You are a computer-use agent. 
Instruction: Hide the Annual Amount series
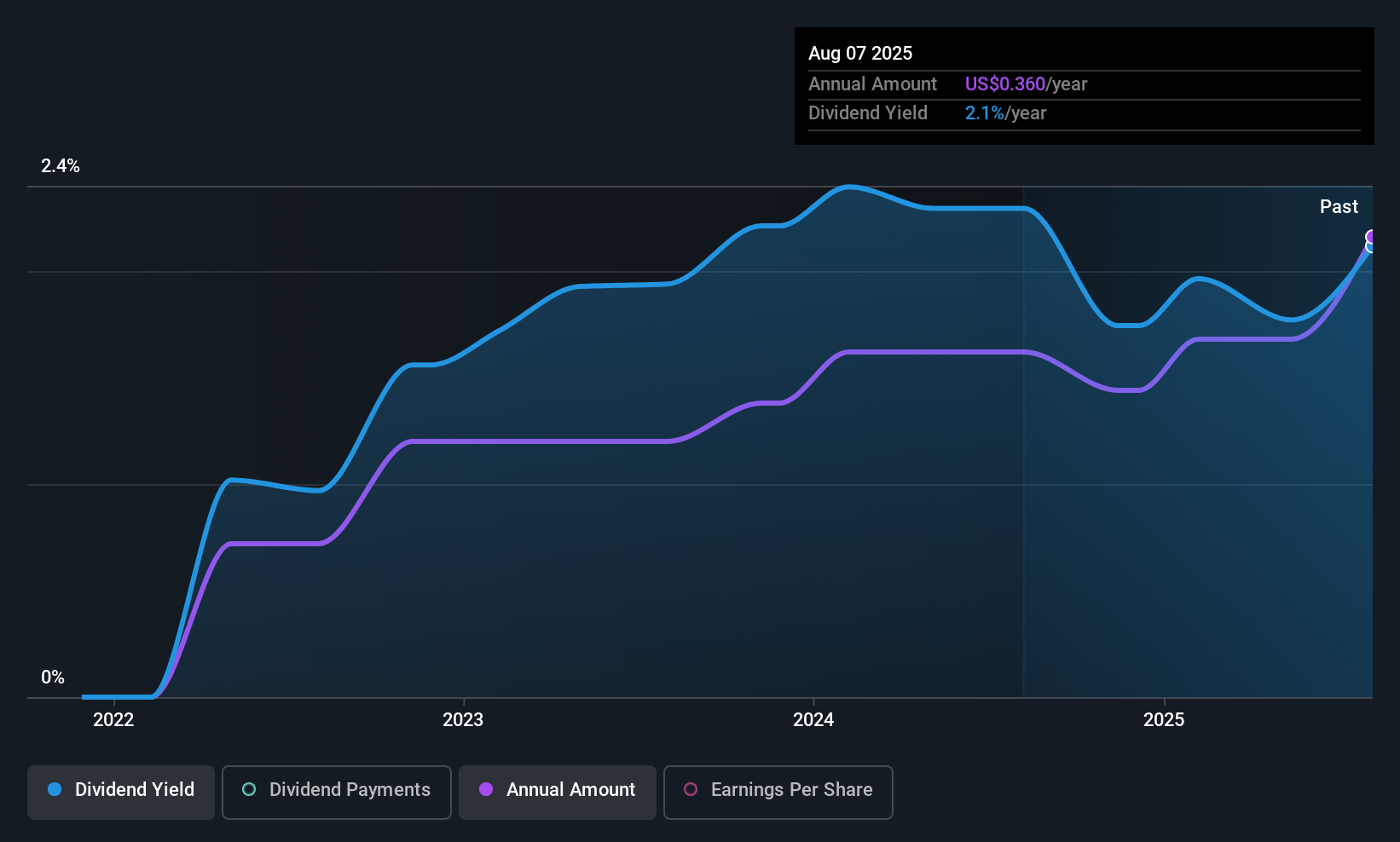pos(558,792)
